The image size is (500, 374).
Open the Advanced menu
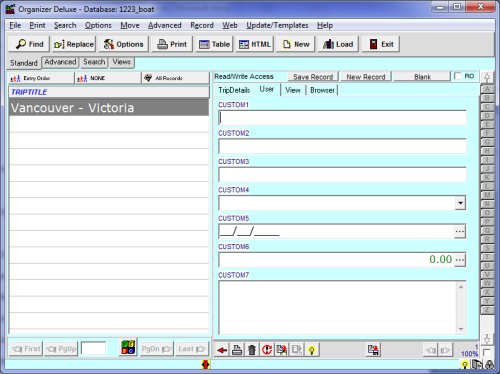165,25
